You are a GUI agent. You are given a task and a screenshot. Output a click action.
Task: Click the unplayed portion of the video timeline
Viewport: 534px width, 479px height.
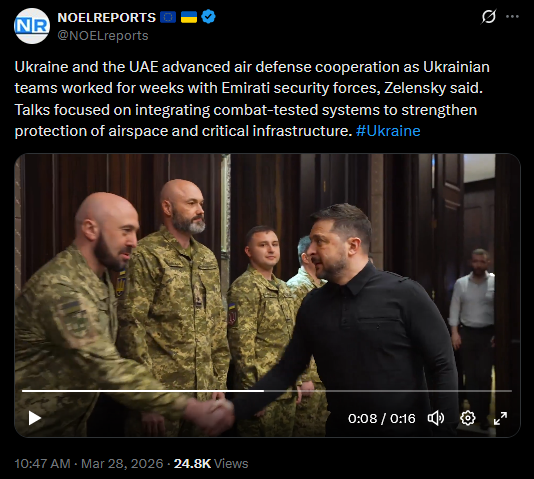(388, 391)
